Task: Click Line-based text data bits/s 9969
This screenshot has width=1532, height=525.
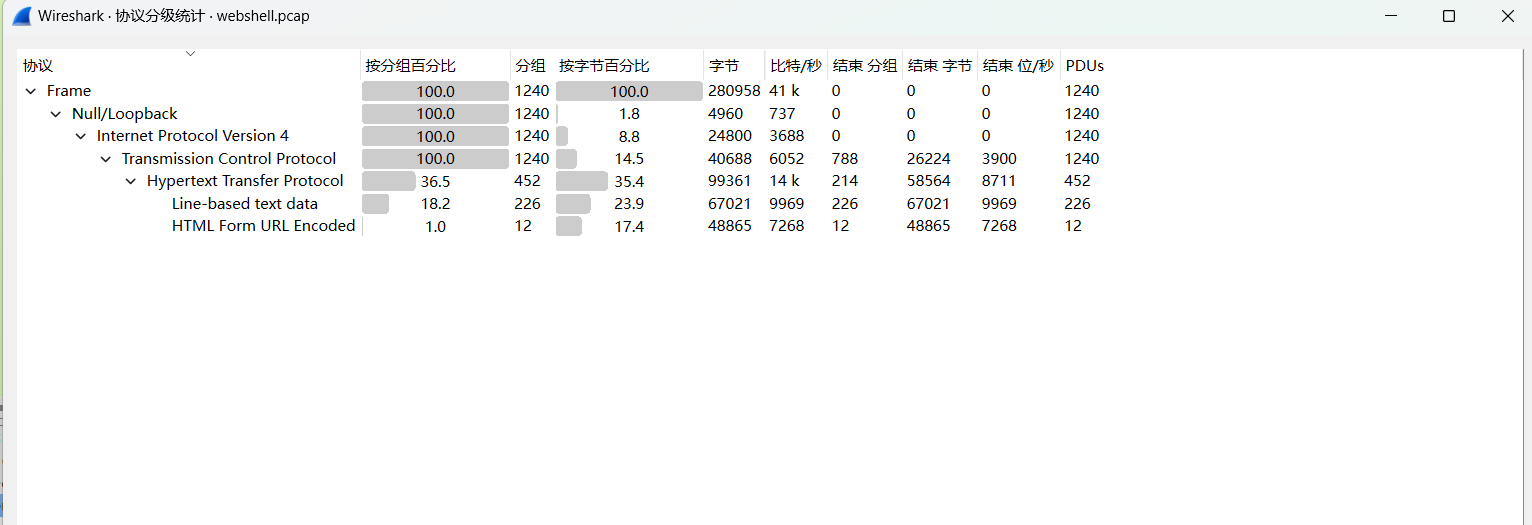Action: click(786, 204)
